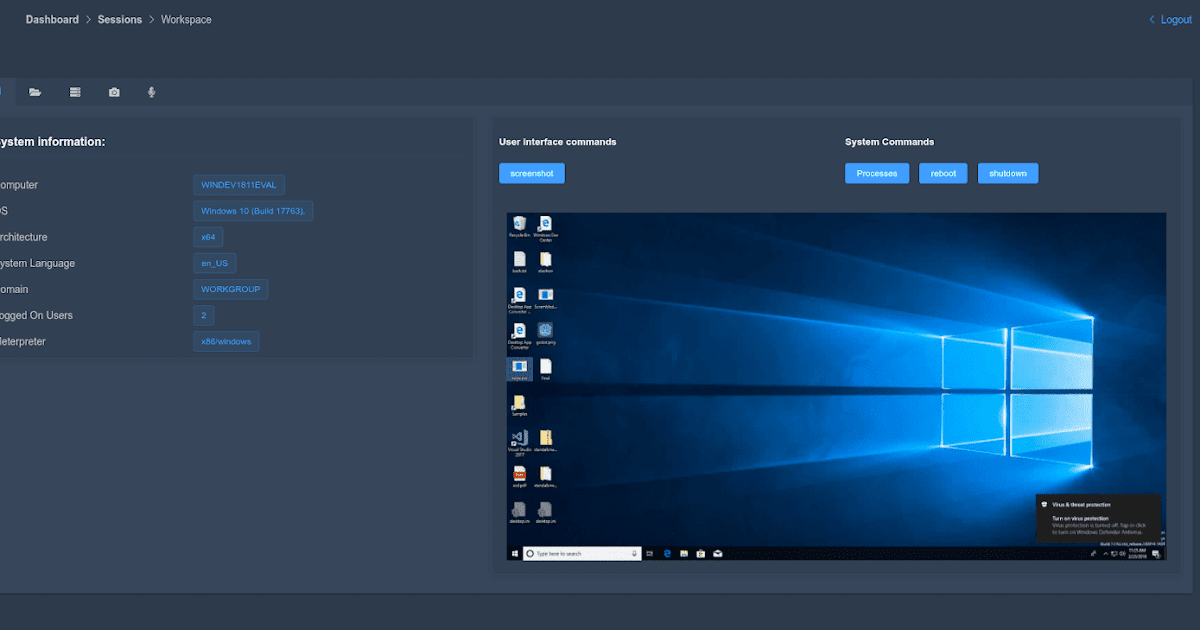
Task: Click zipped folder icon beside Visual Studio
Action: [x=545, y=441]
